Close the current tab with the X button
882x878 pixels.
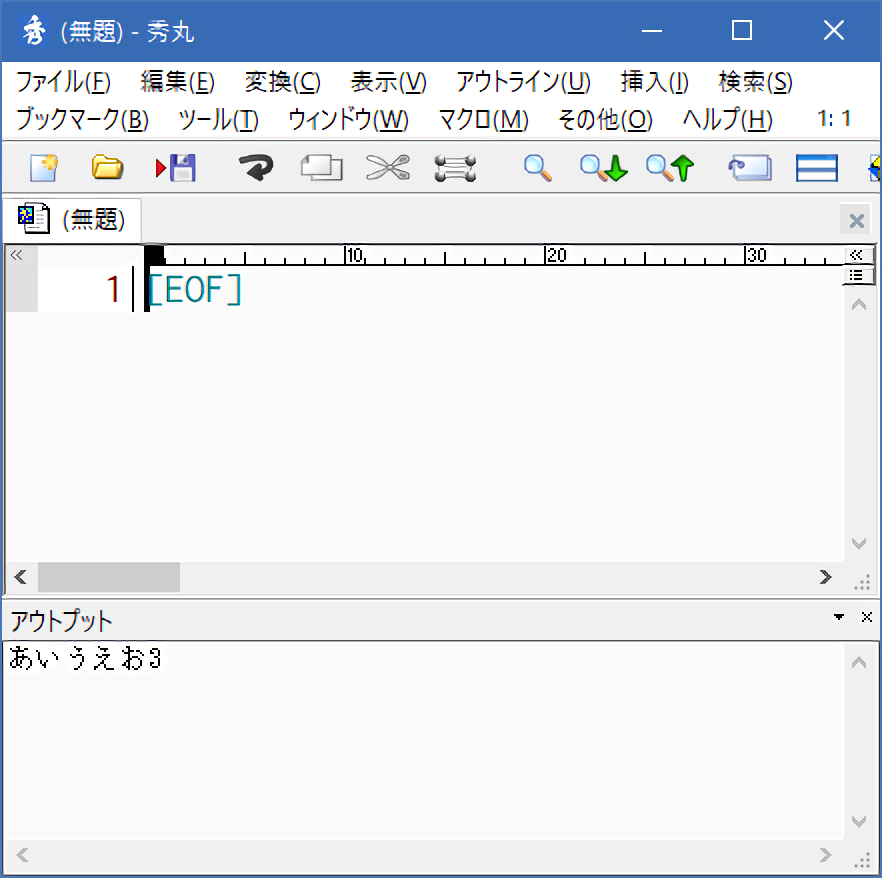856,221
